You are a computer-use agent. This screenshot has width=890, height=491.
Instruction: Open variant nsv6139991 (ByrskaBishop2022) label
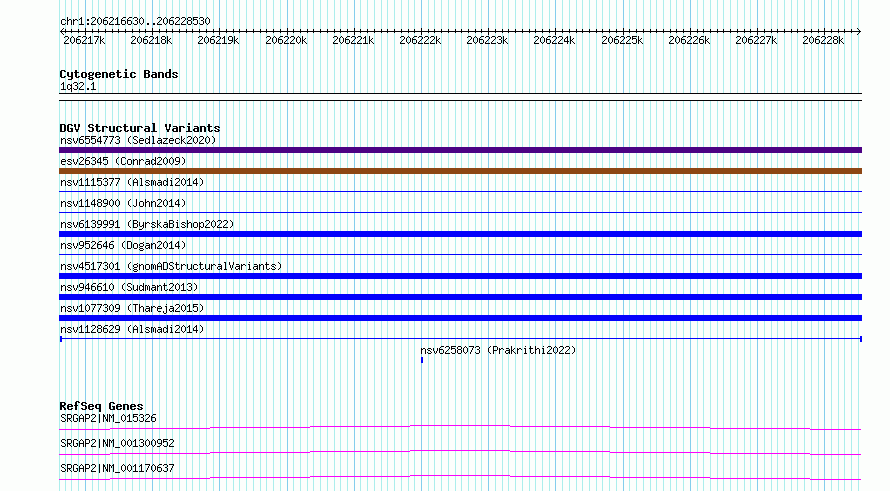click(147, 224)
